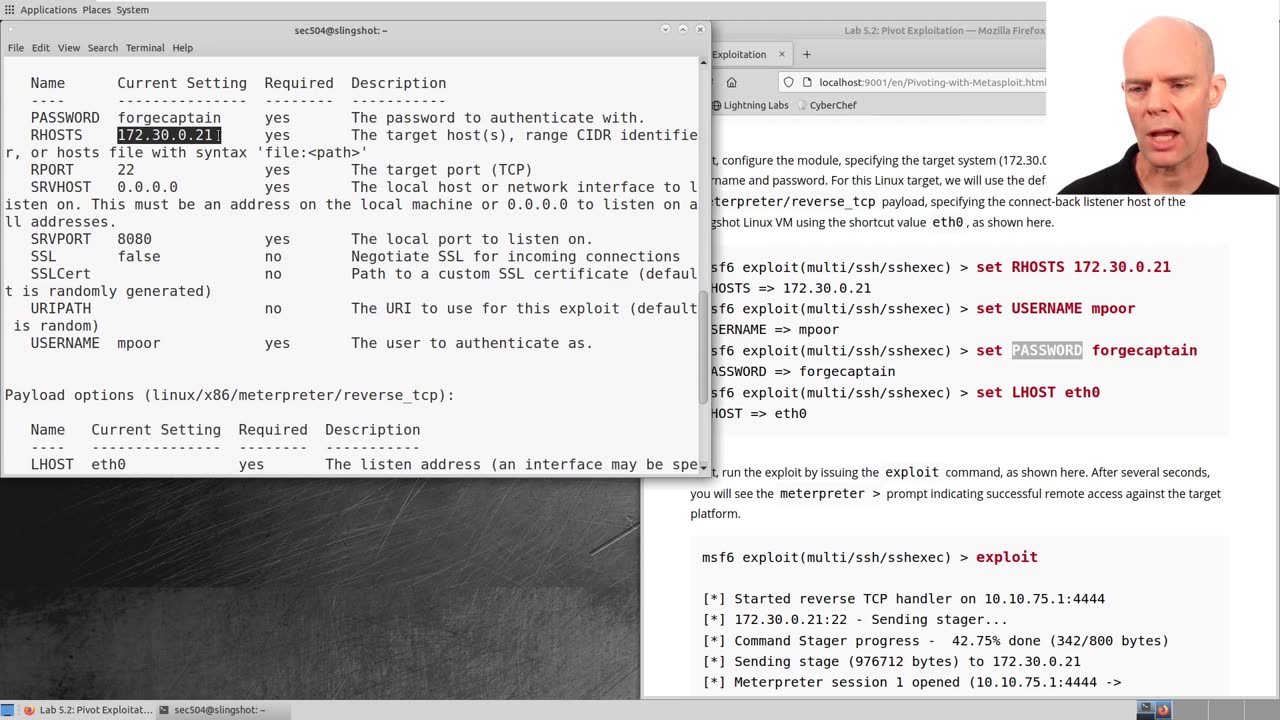Open the terminal Edit menu
Screen dimensions: 1280x720
pos(40,48)
